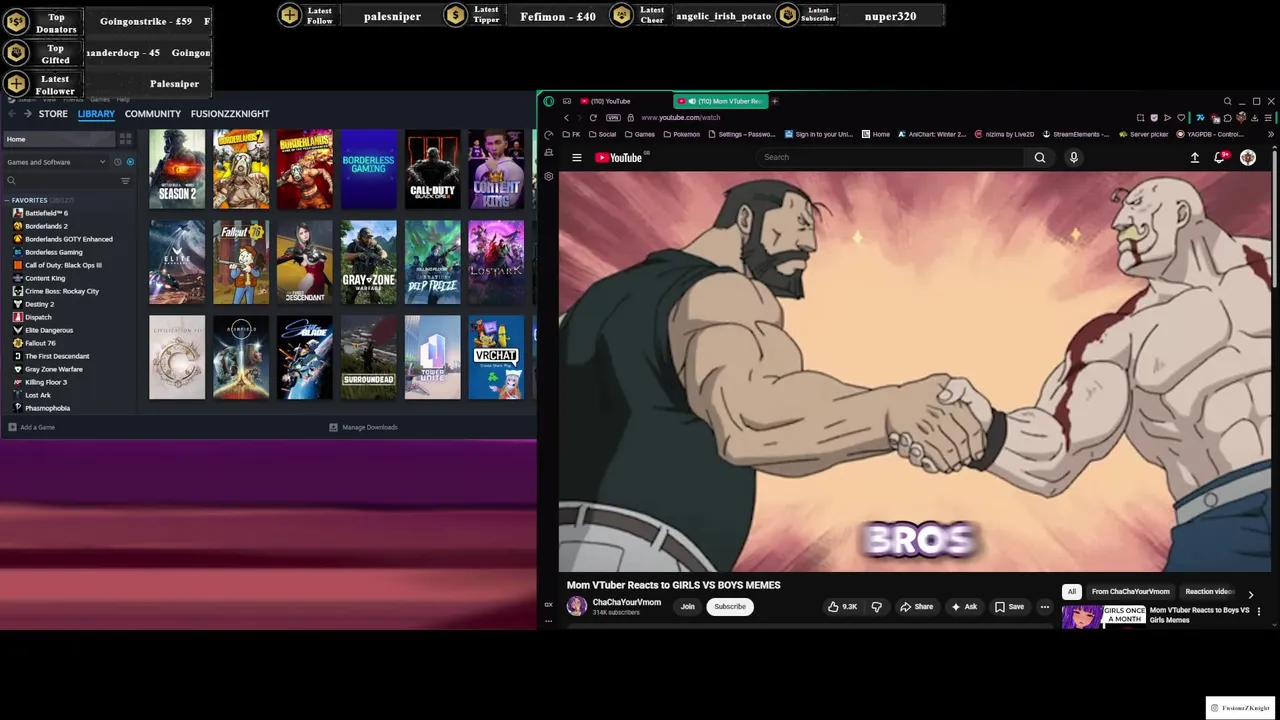Image resolution: width=1280 pixels, height=720 pixels.
Task: Click the YouTube search box
Action: point(890,157)
